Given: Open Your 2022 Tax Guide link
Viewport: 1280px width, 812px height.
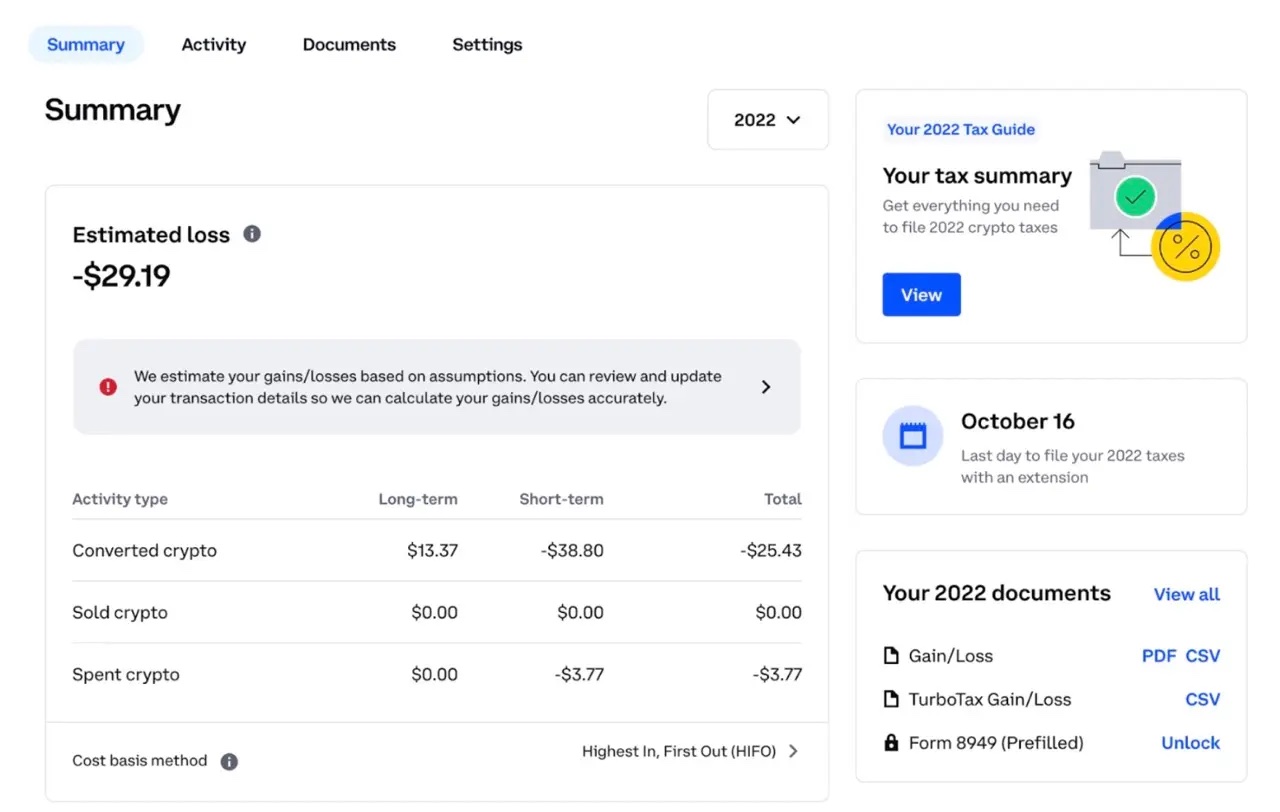Looking at the screenshot, I should 960,129.
